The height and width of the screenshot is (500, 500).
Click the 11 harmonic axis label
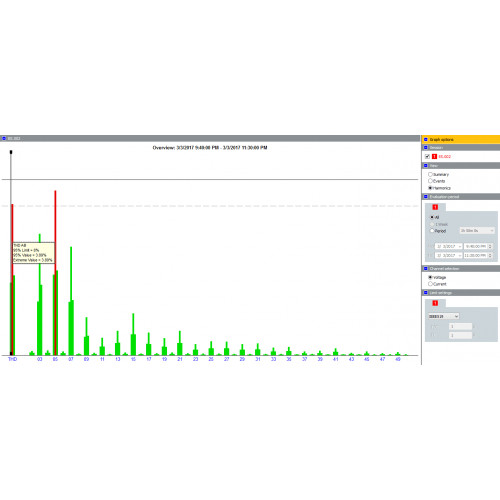coord(102,359)
